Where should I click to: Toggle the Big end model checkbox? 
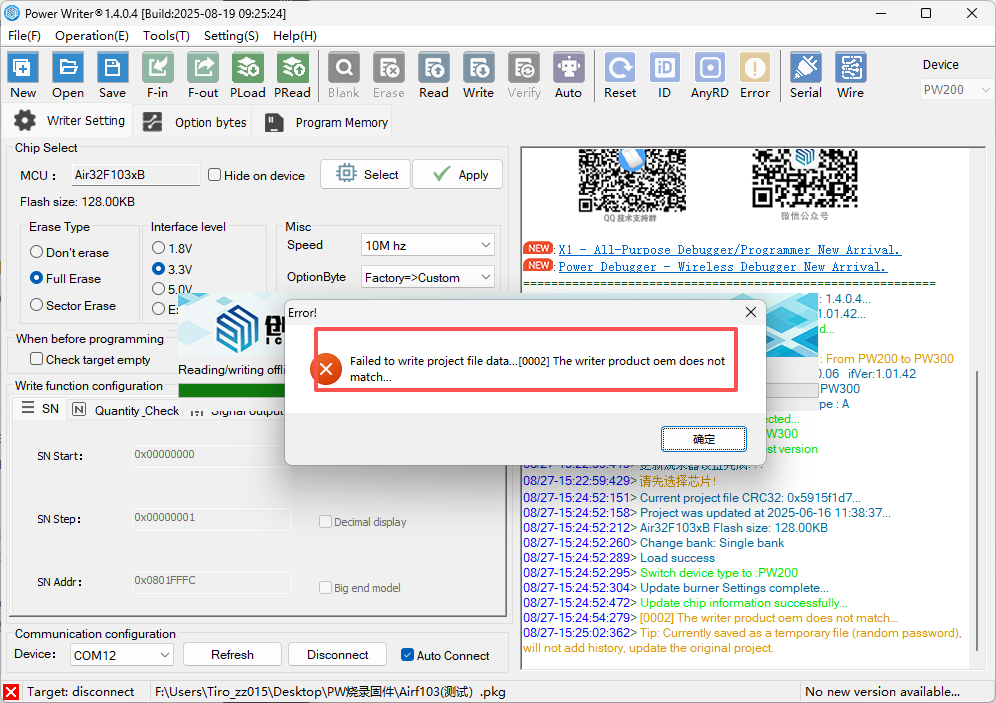(325, 587)
